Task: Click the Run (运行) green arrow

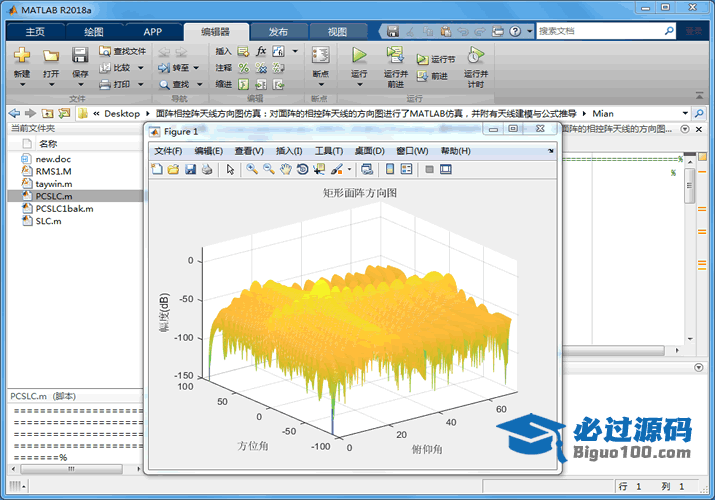Action: pyautogui.click(x=359, y=55)
